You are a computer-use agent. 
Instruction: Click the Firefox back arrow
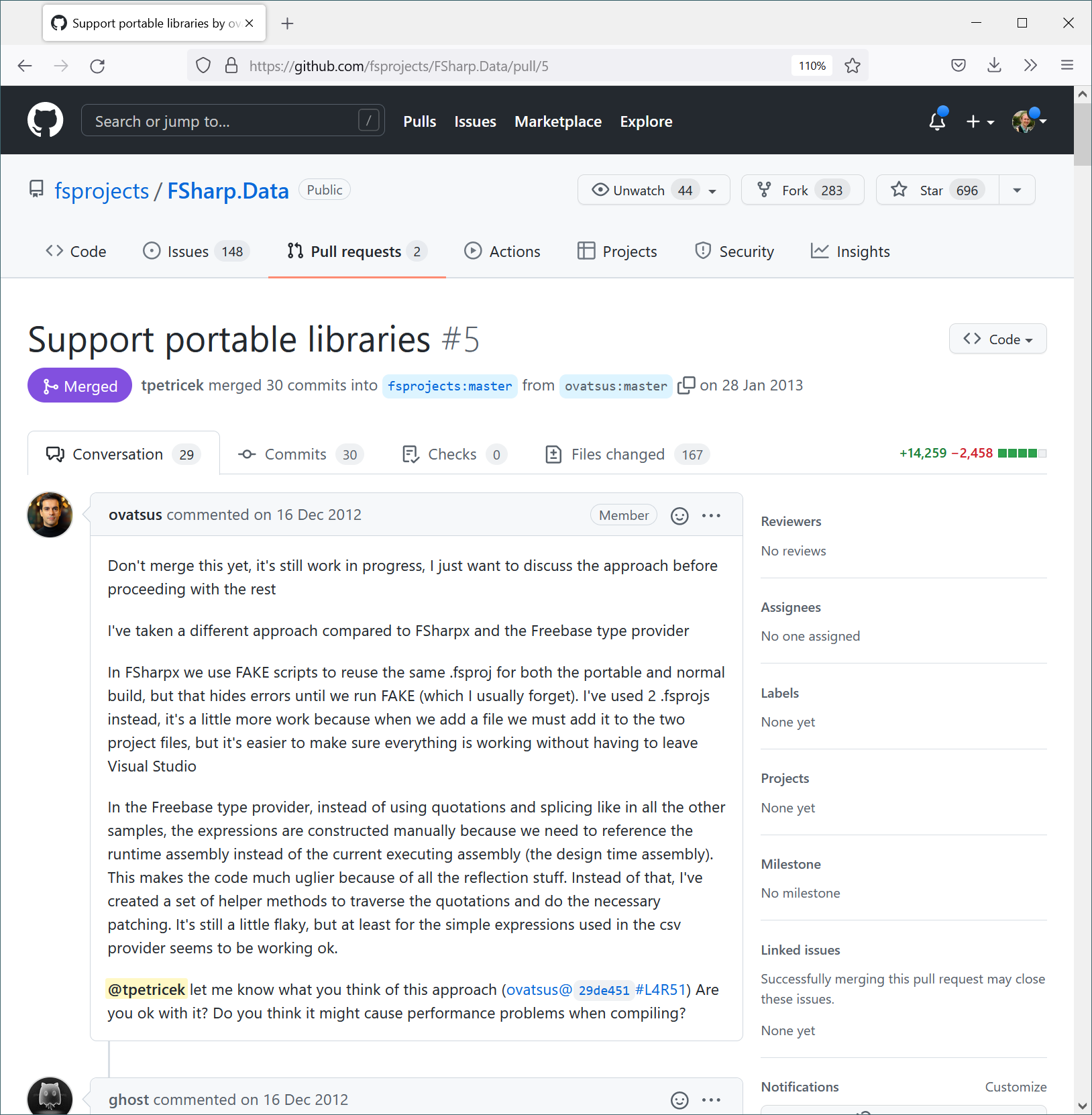(x=25, y=66)
